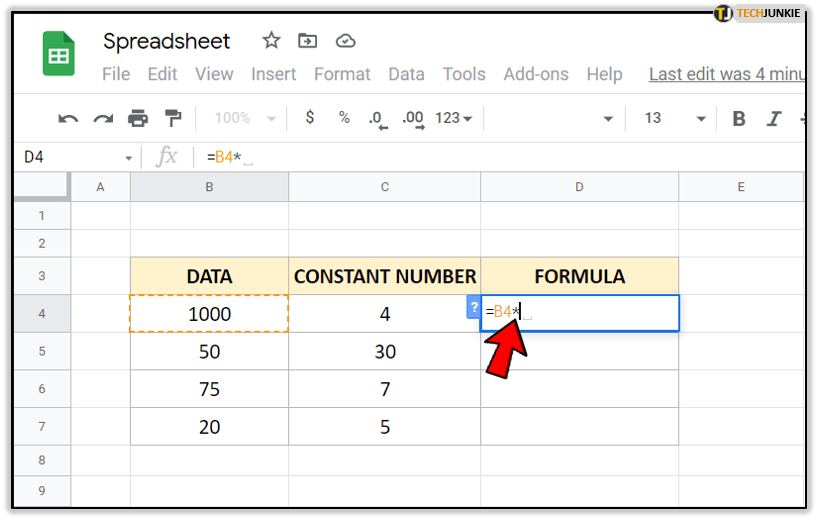Select cell C4 containing 4
This screenshot has height=520, width=818.
click(384, 314)
